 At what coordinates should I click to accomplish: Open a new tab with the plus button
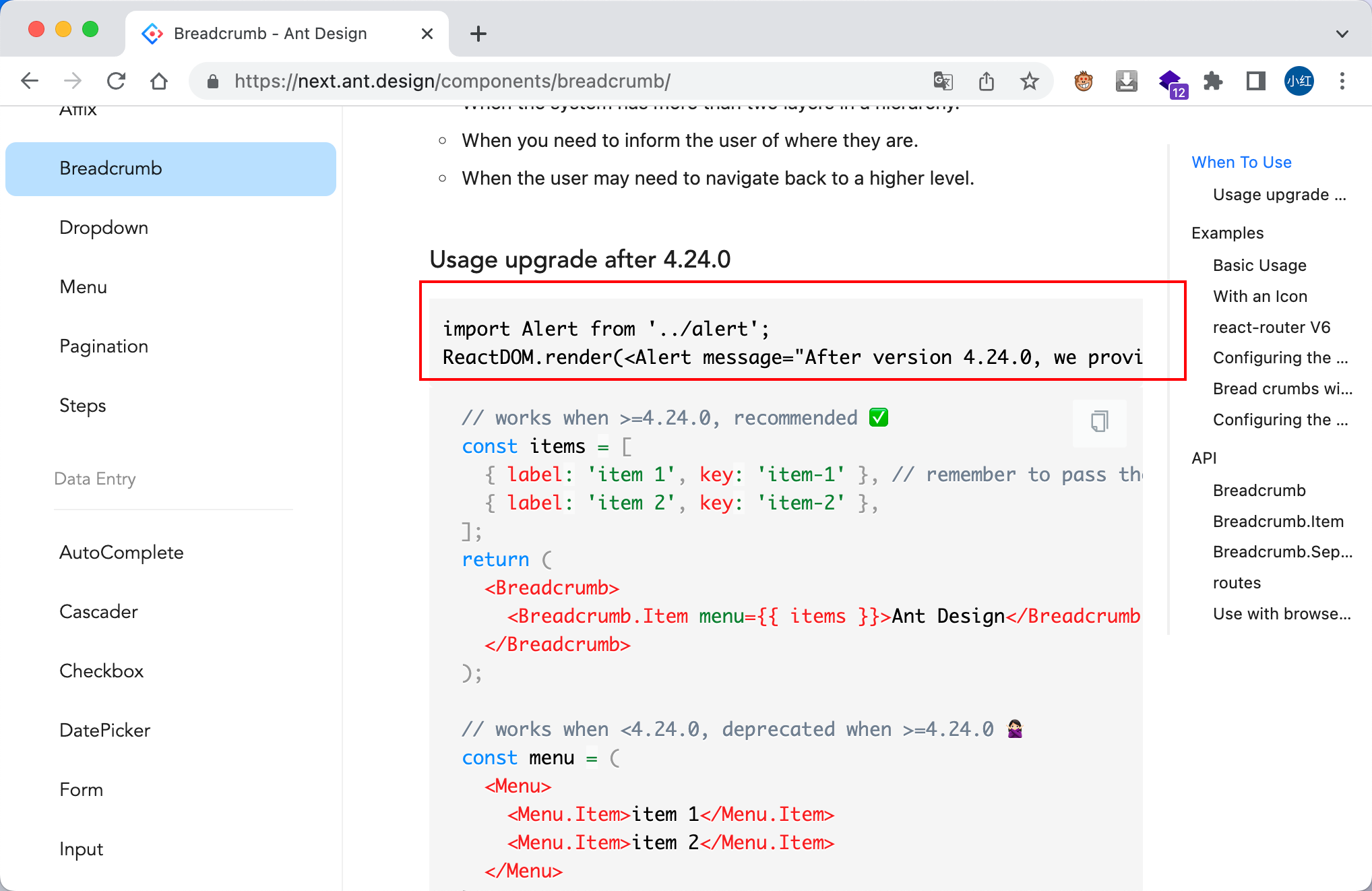[478, 33]
